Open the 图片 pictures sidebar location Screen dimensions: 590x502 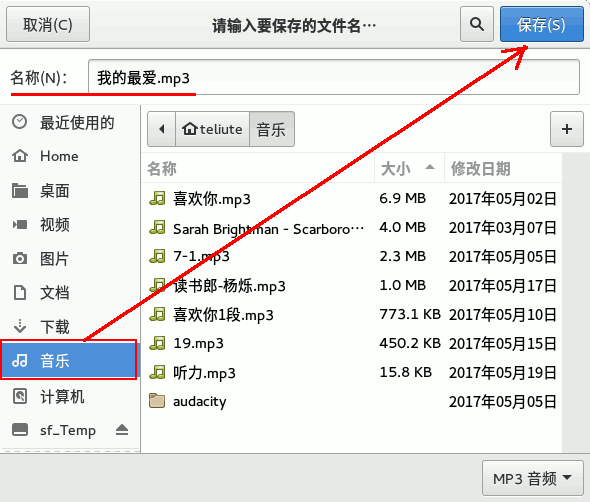(70, 259)
